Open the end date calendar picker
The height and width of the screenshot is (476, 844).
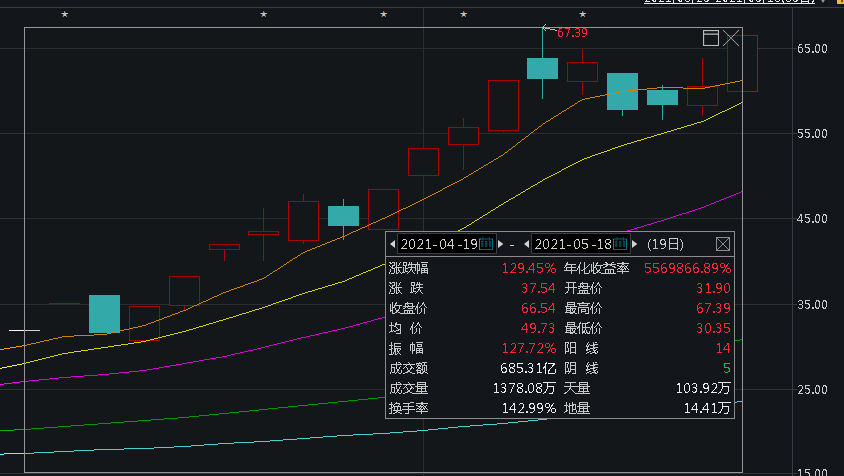pyautogui.click(x=620, y=243)
